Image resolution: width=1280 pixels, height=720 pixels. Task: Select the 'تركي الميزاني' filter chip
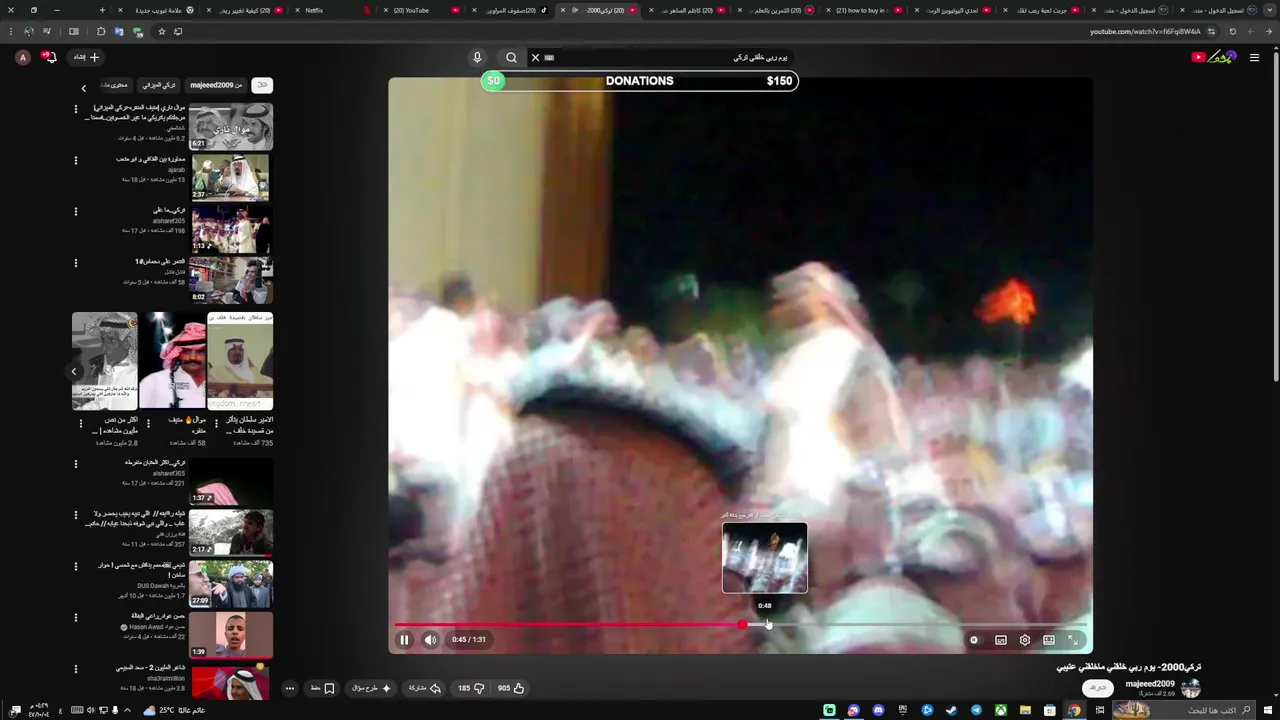[x=159, y=85]
